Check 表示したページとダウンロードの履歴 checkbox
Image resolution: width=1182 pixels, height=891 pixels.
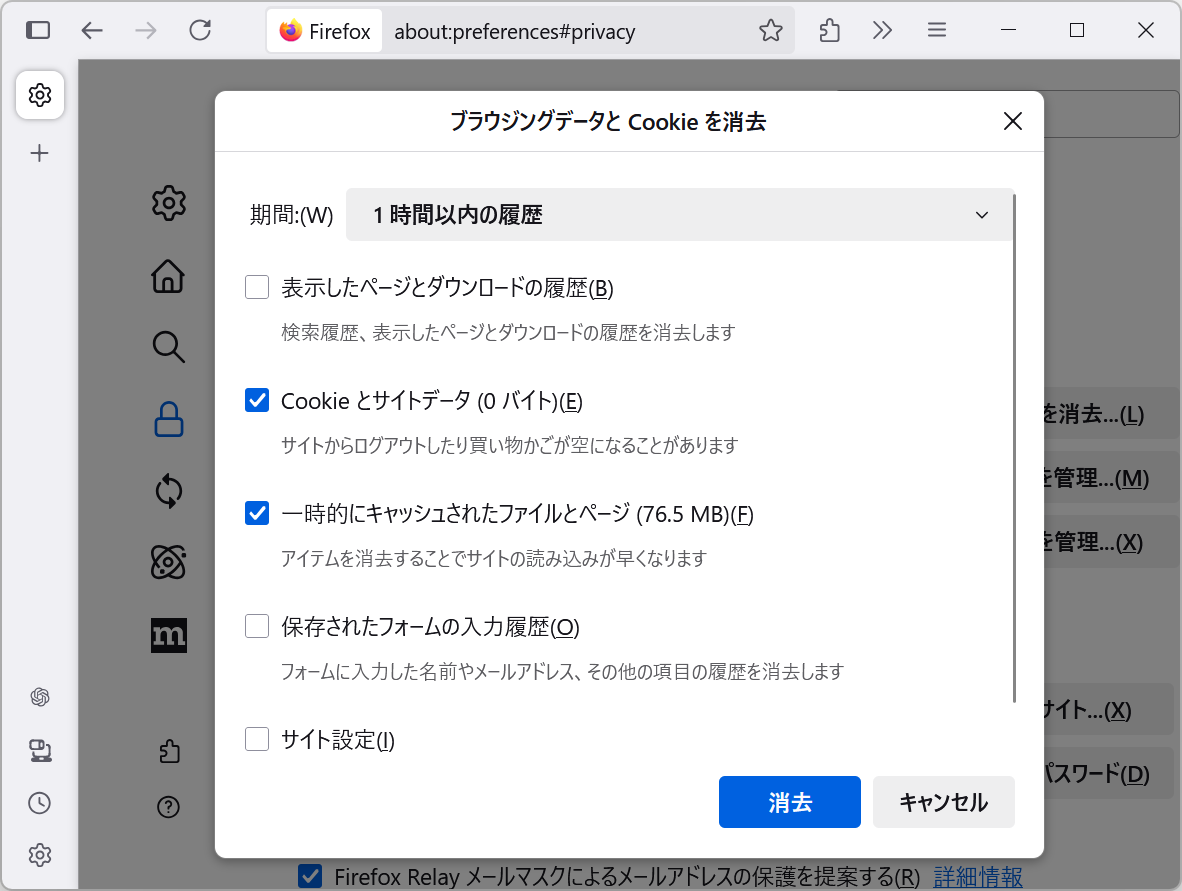pos(257,287)
